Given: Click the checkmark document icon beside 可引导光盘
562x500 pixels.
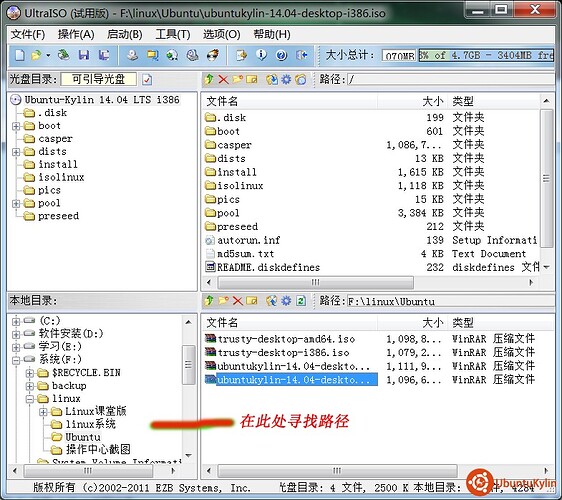Looking at the screenshot, I should point(147,80).
